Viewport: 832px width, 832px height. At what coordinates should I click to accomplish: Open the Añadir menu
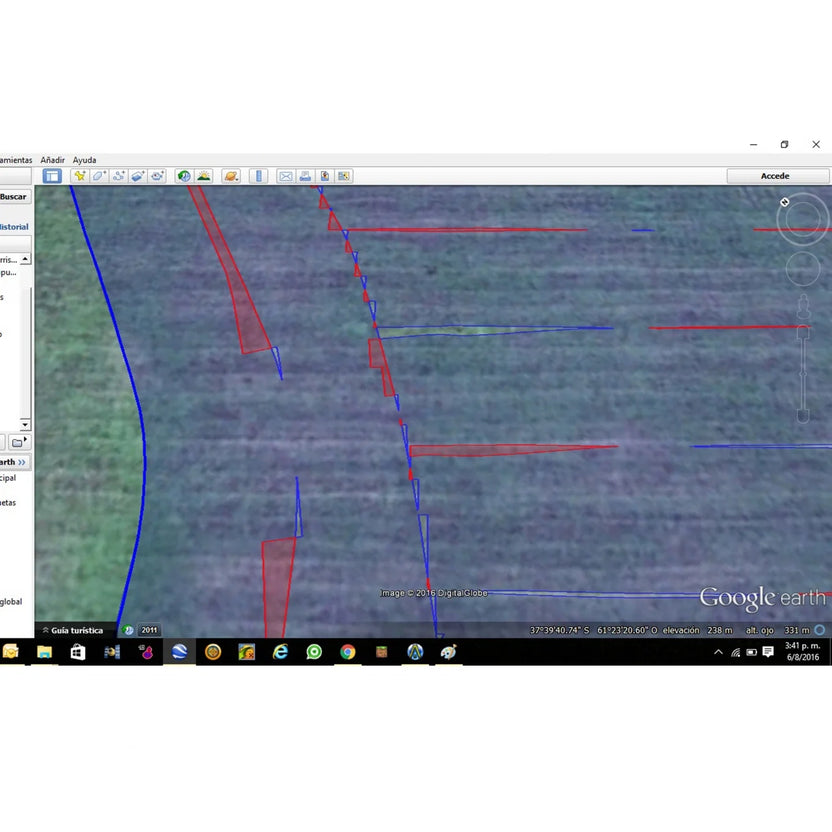point(53,160)
